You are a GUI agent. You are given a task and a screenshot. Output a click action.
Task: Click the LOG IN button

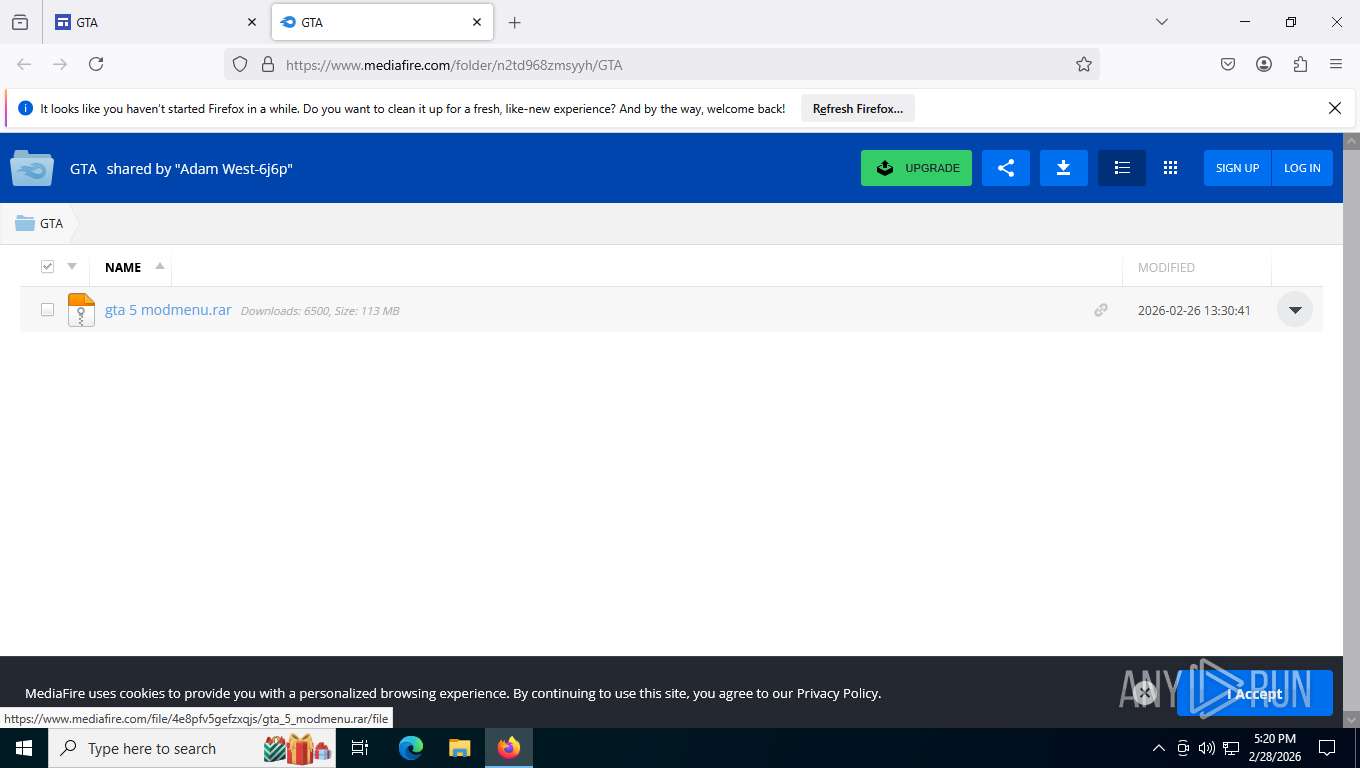1302,168
